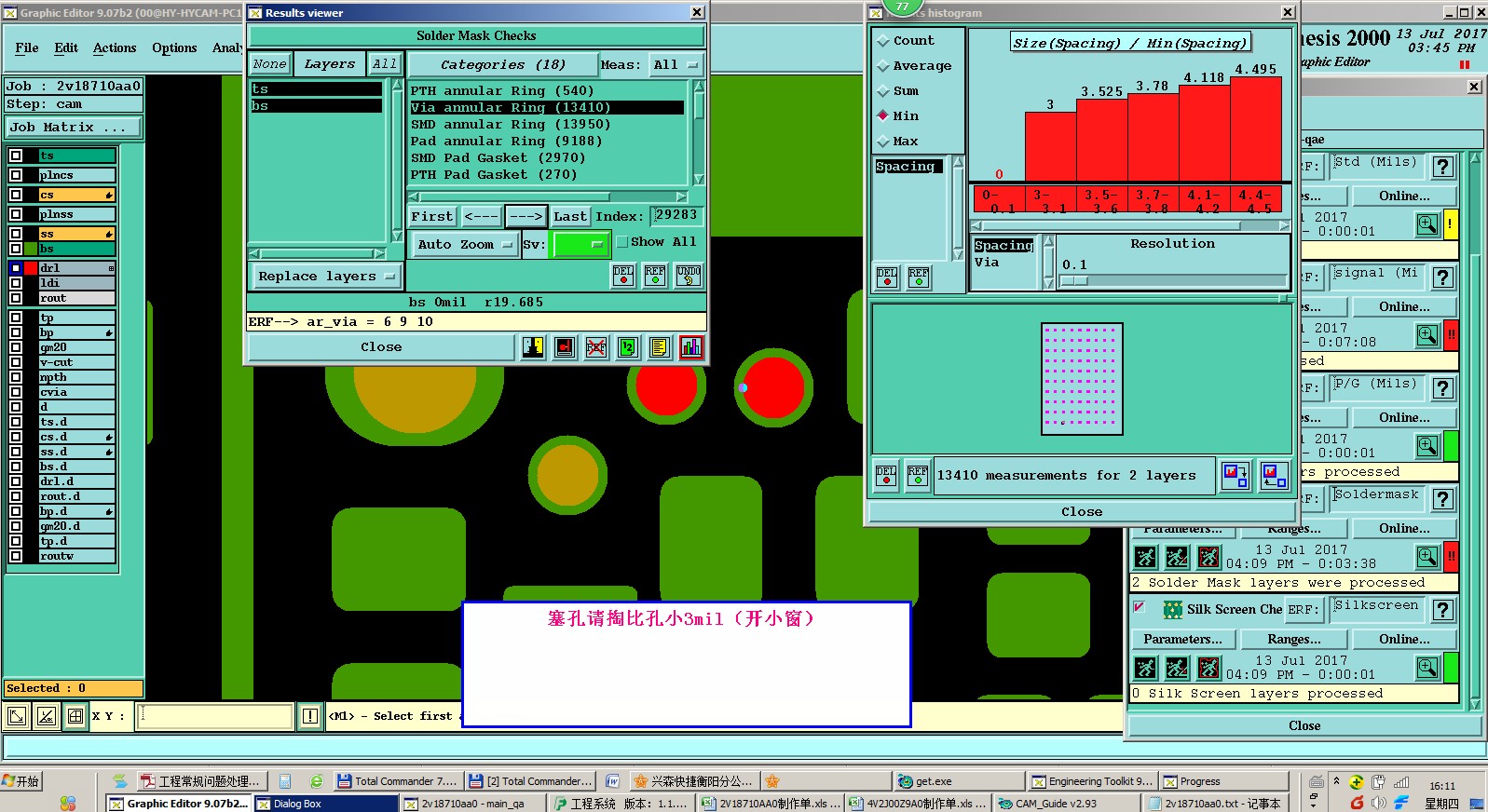Click Windows Start button in taskbar

[x=21, y=781]
